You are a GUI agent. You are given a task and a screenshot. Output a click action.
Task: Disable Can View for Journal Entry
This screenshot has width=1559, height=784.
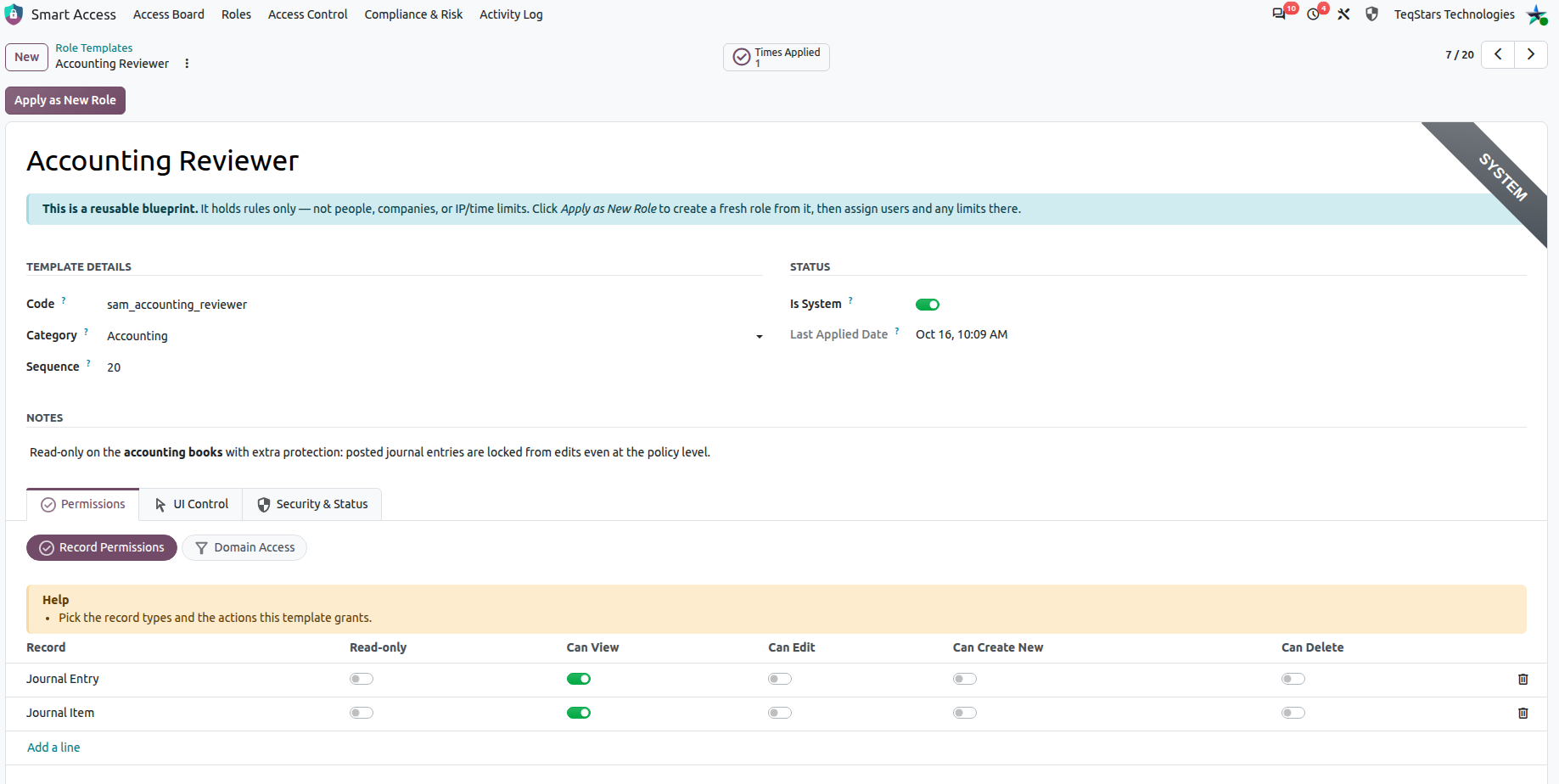point(579,679)
